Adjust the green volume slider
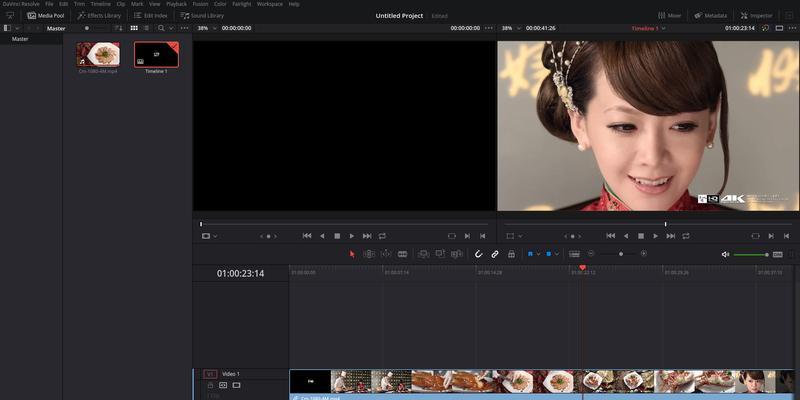Image resolution: width=800 pixels, height=400 pixels. click(751, 255)
